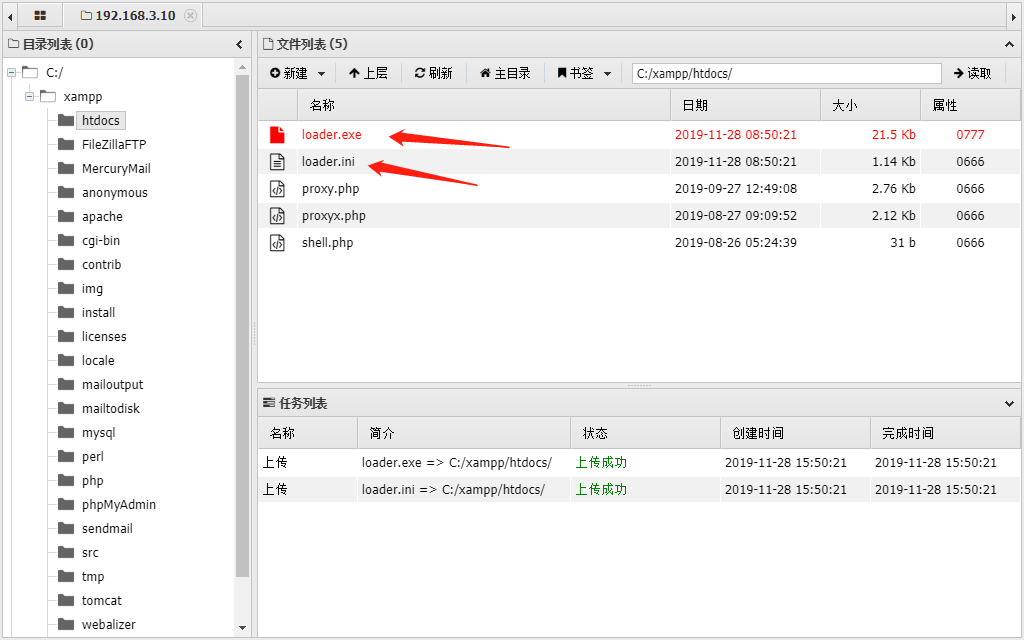Viewport: 1024px width, 640px height.
Task: Sort files by 日期 column
Action: click(x=745, y=105)
